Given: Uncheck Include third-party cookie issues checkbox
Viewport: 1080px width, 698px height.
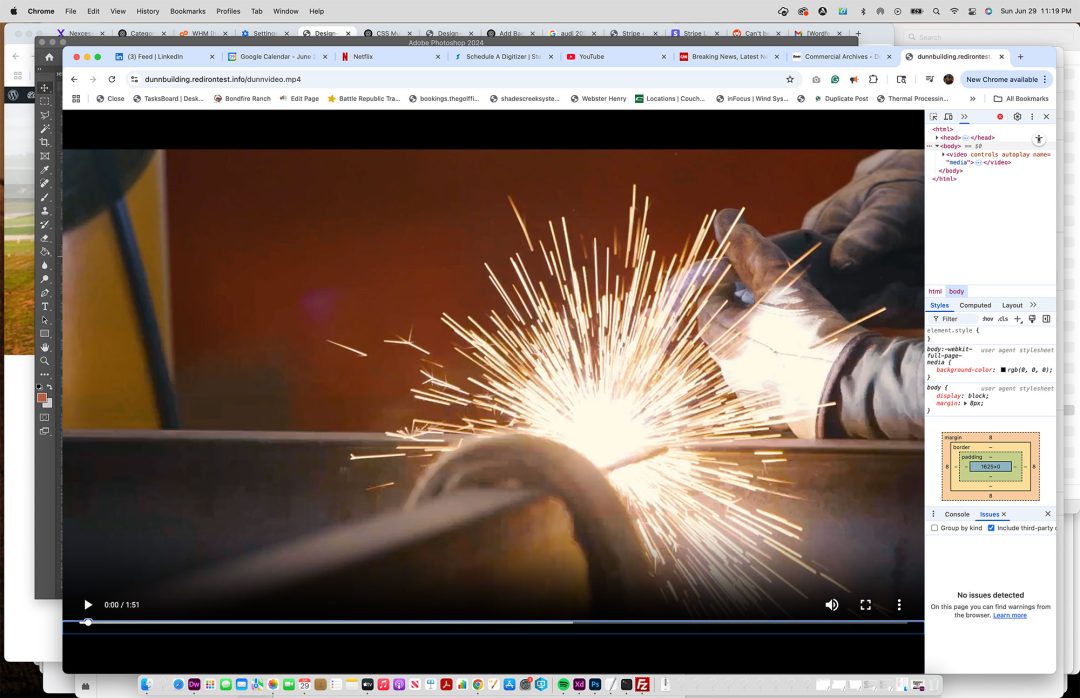Looking at the screenshot, I should point(991,528).
